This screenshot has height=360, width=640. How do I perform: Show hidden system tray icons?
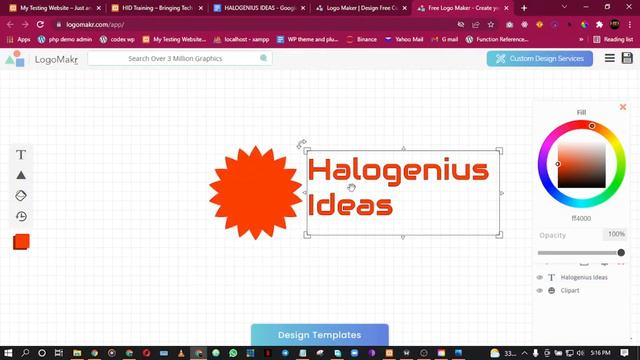524,353
